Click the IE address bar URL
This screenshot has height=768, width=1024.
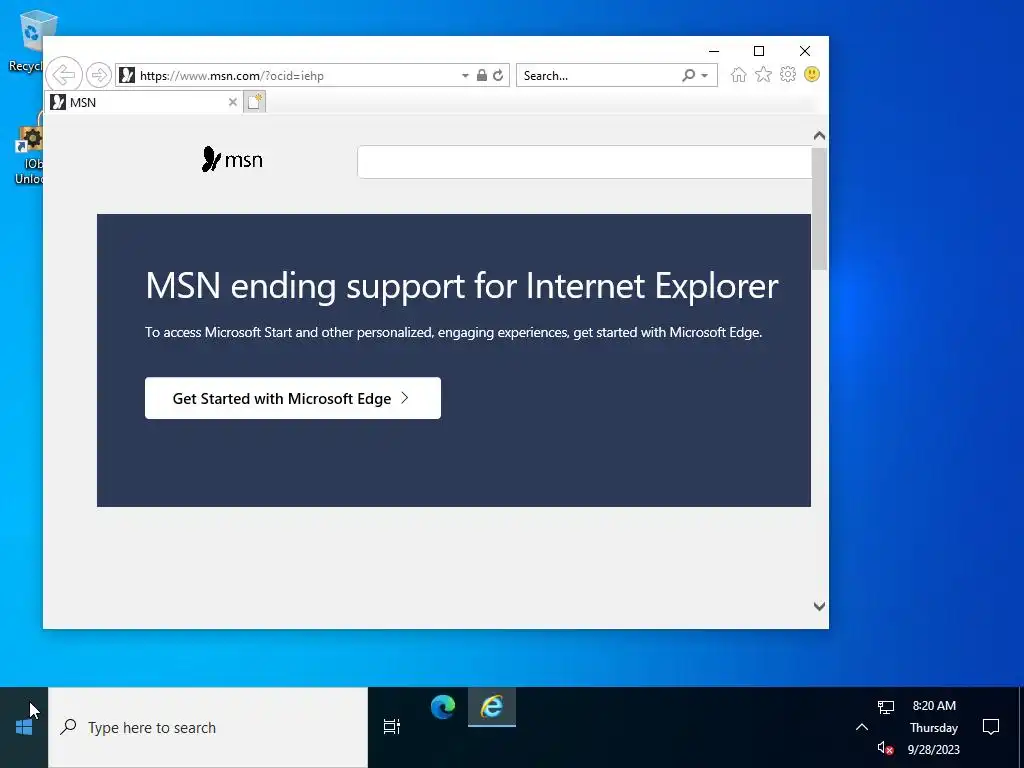point(232,76)
